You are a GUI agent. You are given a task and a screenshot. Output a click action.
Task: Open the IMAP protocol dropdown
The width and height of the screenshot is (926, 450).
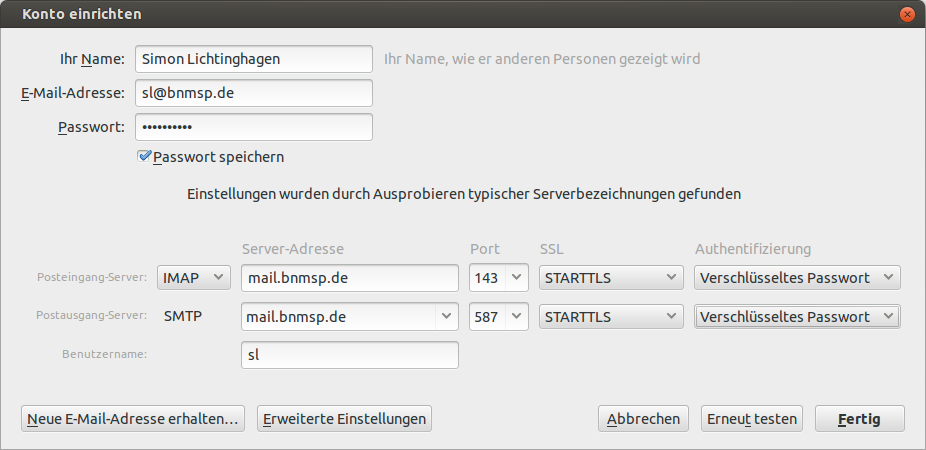tap(194, 278)
